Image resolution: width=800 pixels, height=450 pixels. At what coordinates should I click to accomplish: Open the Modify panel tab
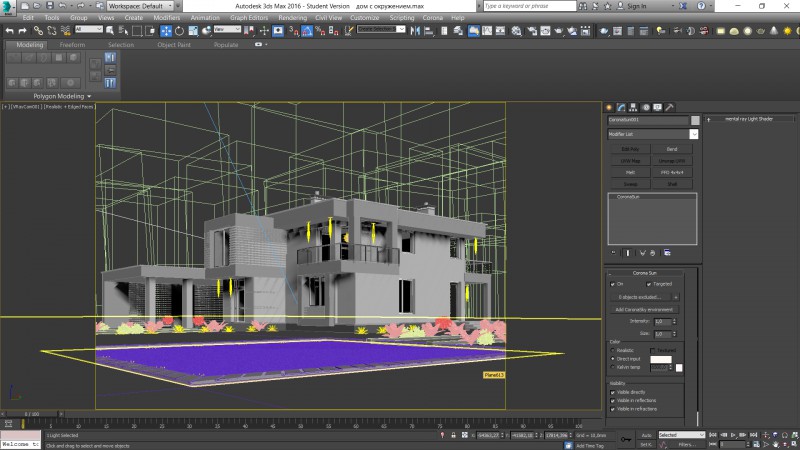tap(621, 107)
